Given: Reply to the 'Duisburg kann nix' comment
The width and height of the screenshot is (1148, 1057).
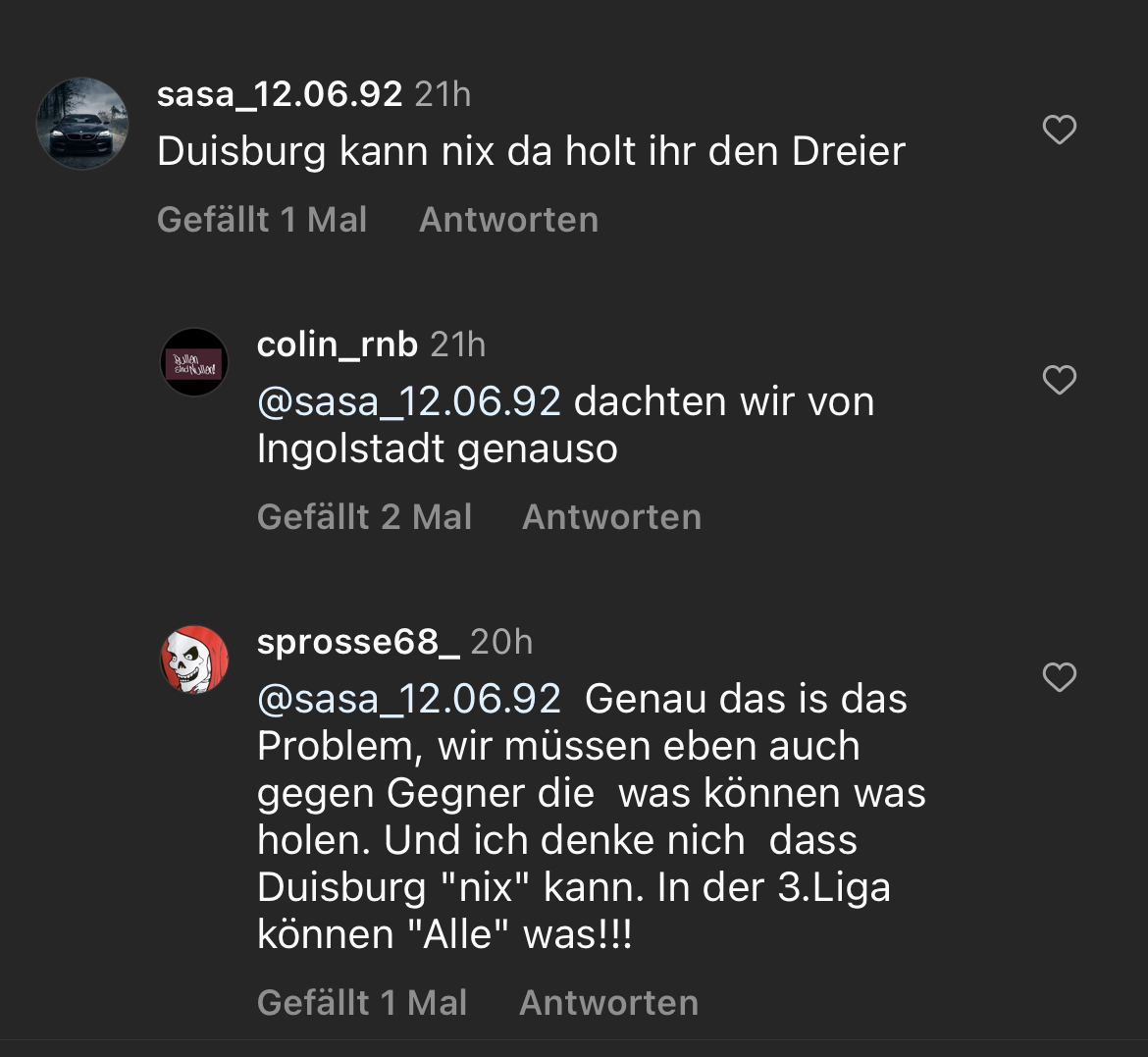Looking at the screenshot, I should [508, 220].
